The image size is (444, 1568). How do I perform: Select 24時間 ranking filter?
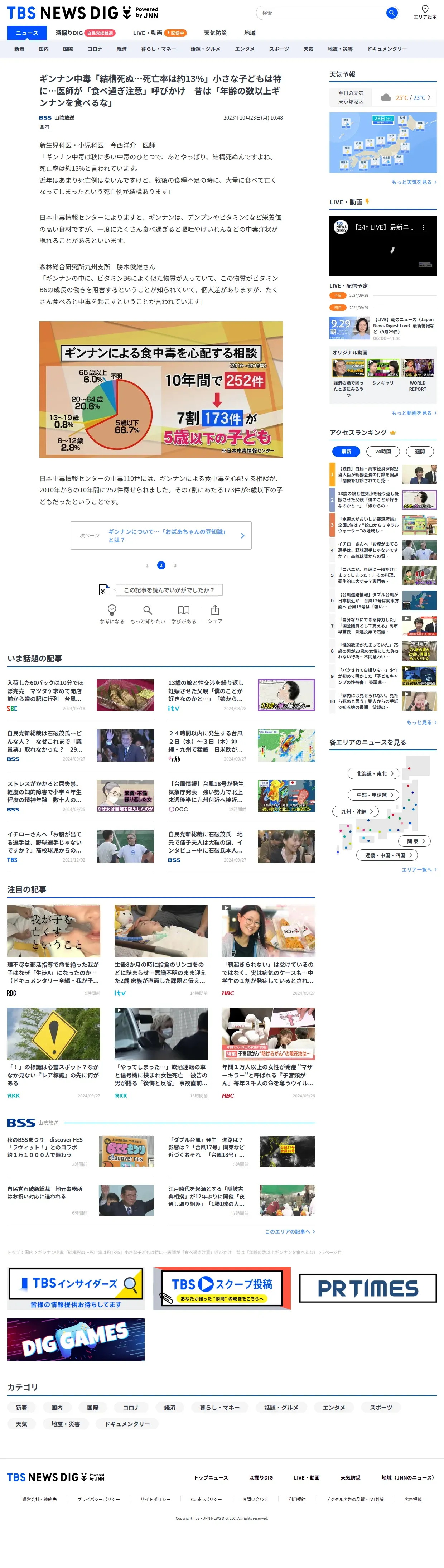(382, 451)
